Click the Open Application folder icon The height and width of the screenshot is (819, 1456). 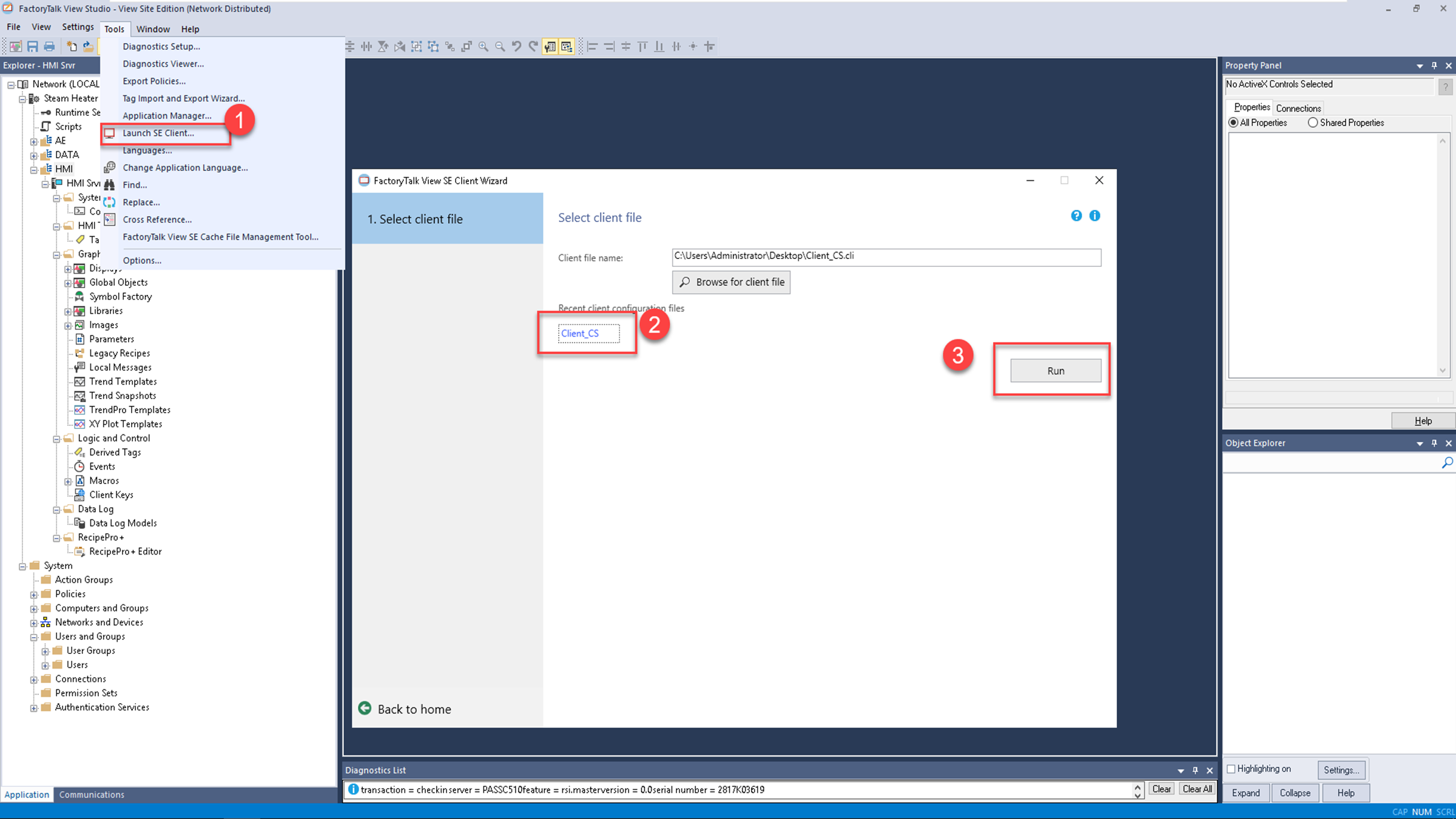[88, 46]
